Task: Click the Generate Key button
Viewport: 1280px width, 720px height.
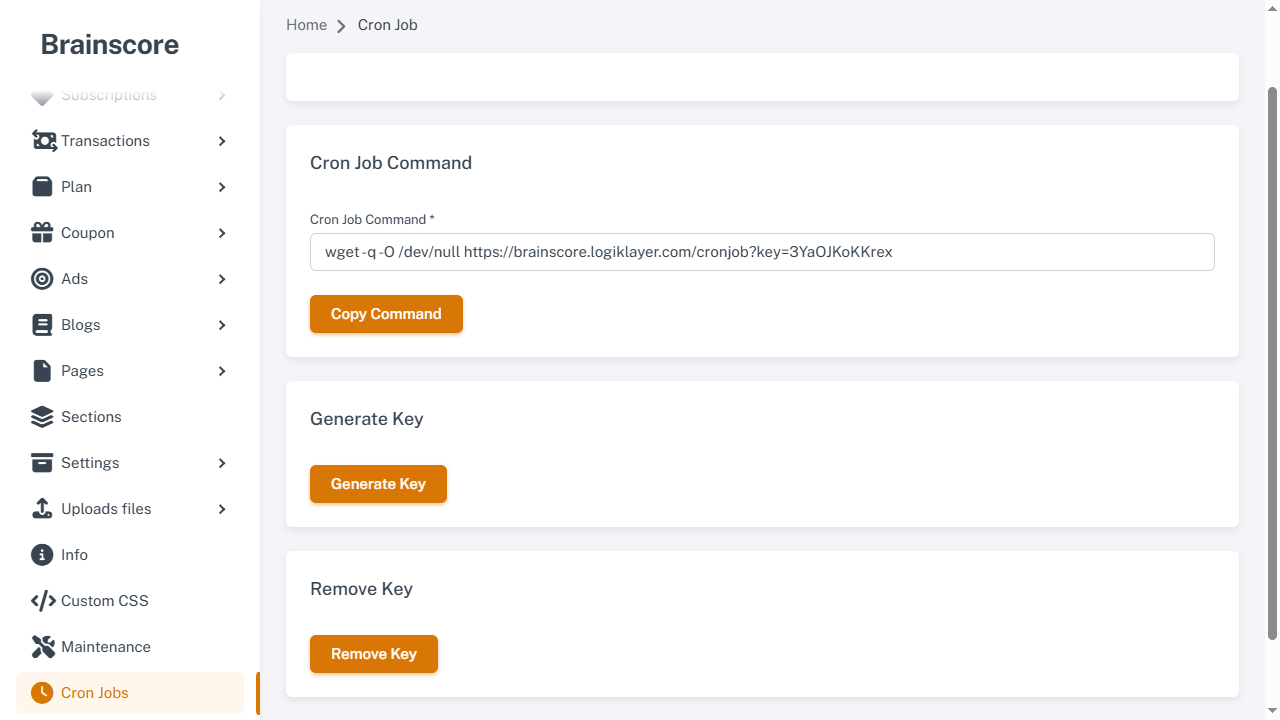Action: (x=378, y=484)
